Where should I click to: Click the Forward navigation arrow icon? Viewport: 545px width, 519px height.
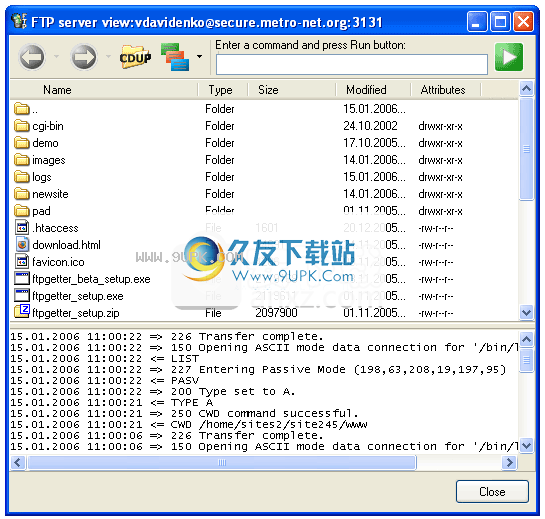(83, 57)
